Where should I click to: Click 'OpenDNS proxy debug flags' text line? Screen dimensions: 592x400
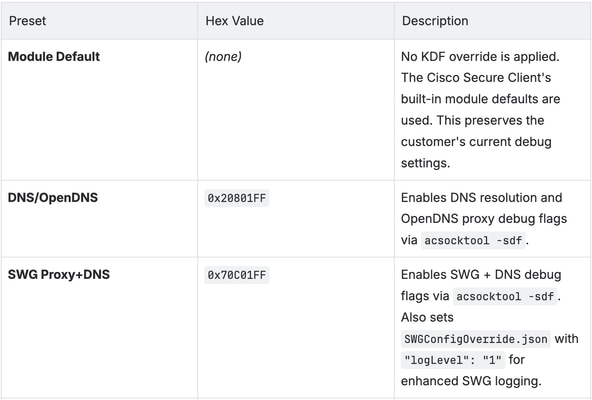tap(484, 219)
